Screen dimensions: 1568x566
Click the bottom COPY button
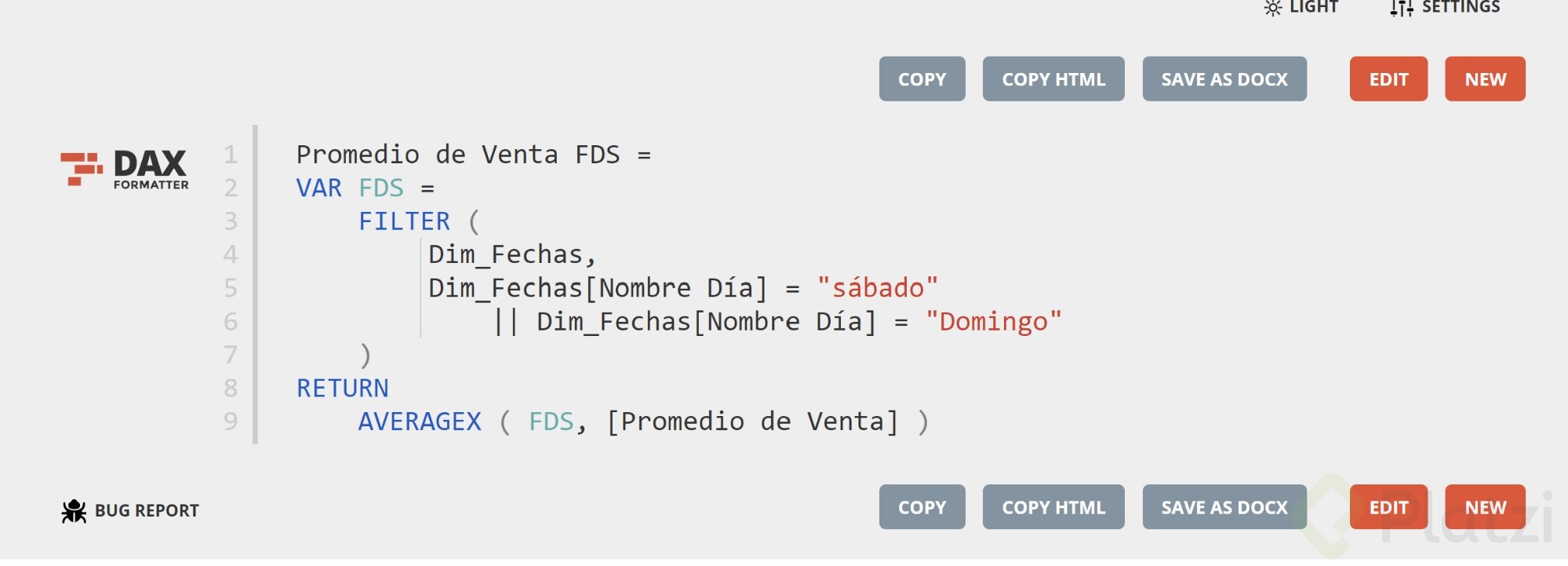[x=922, y=507]
